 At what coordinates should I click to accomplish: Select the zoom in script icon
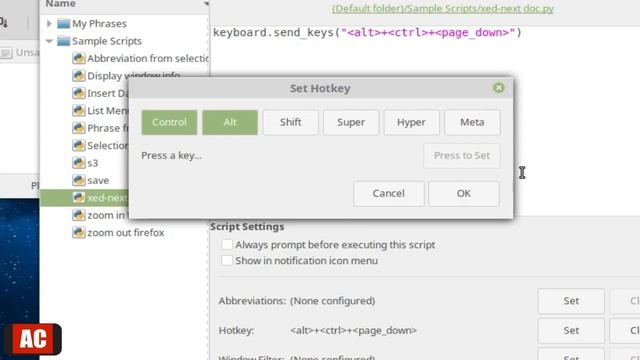point(79,215)
